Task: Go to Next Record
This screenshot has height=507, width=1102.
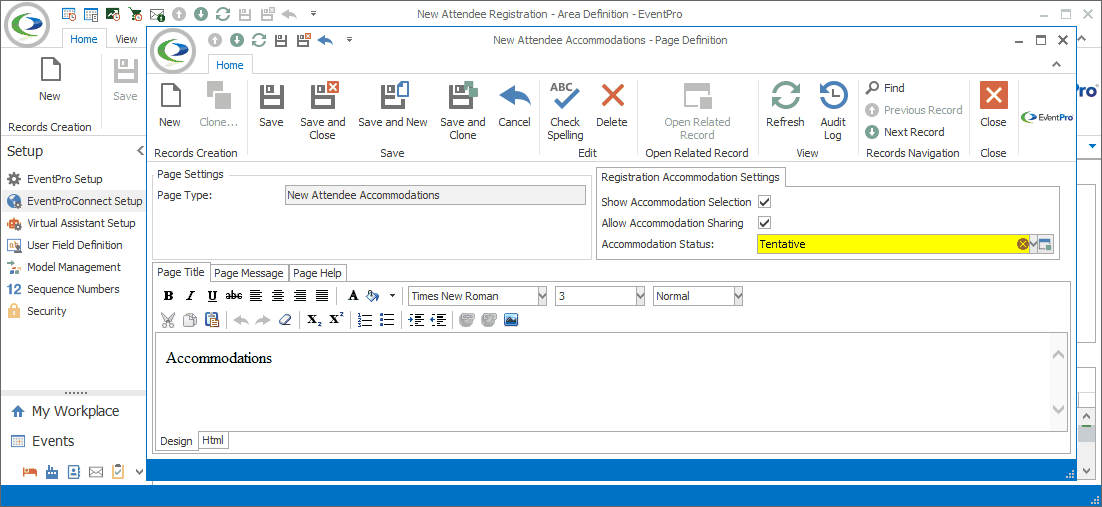Action: point(905,131)
